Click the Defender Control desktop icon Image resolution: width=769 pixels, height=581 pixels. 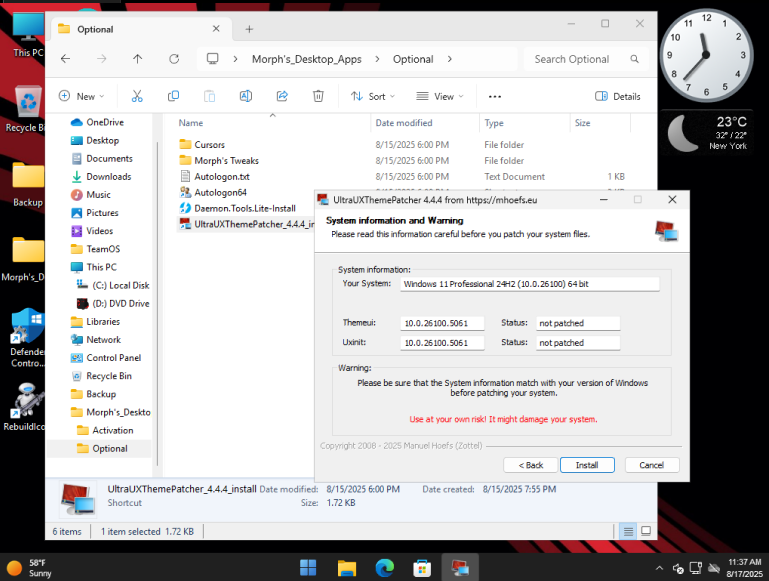[x=27, y=338]
